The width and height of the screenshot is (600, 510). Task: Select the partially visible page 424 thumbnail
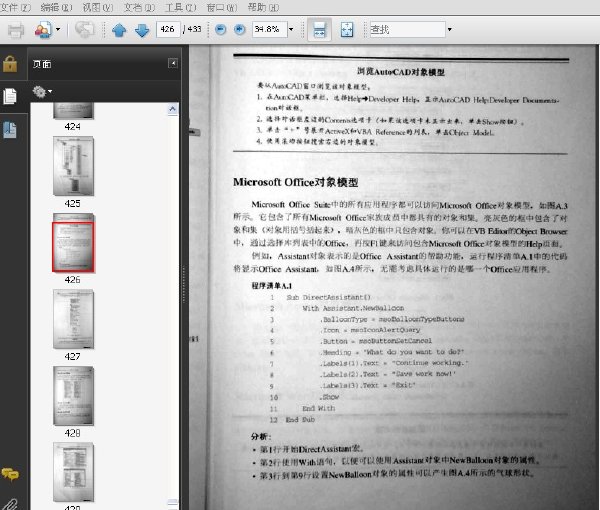[x=73, y=111]
